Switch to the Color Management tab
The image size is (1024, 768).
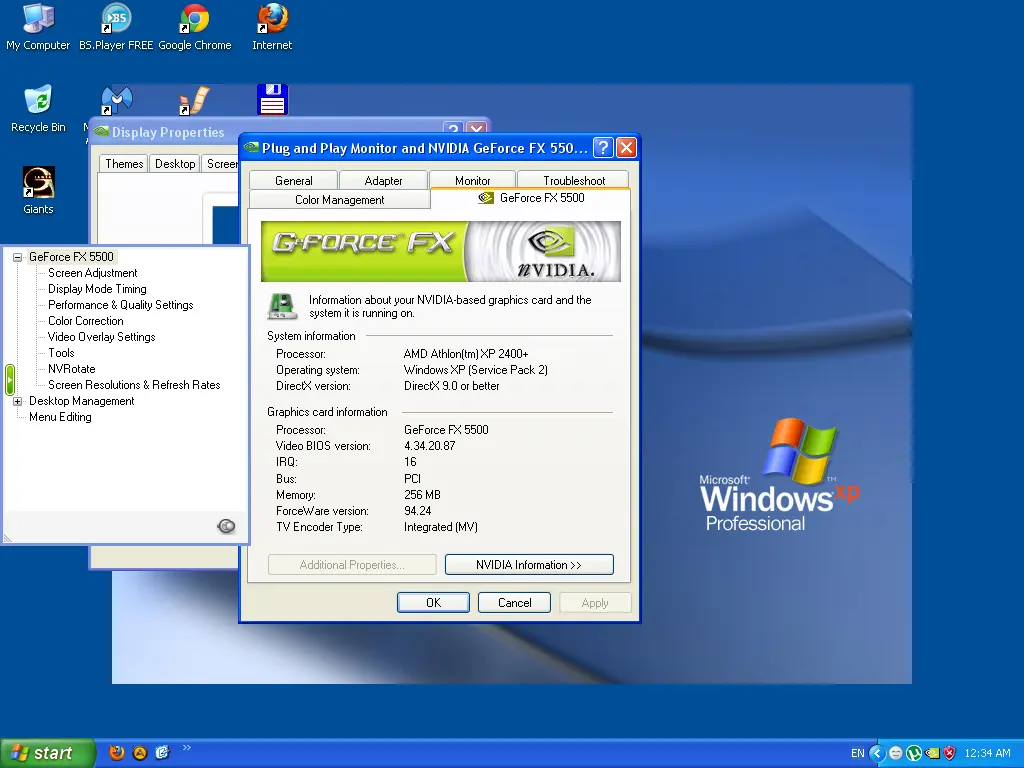pyautogui.click(x=339, y=200)
